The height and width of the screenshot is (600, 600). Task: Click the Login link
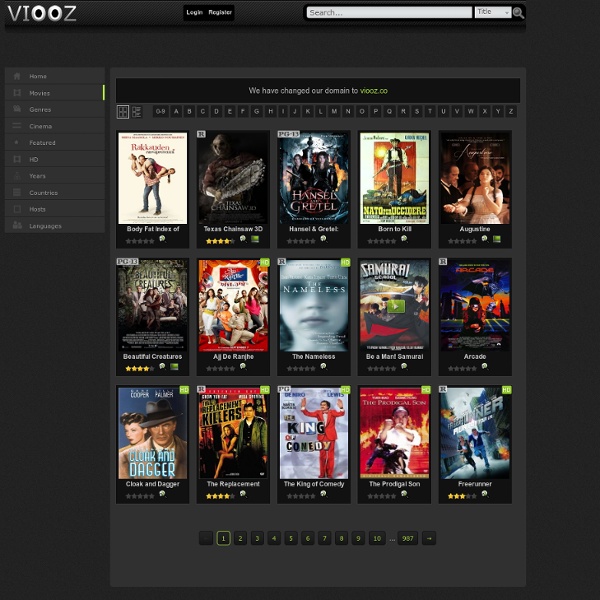pyautogui.click(x=194, y=13)
